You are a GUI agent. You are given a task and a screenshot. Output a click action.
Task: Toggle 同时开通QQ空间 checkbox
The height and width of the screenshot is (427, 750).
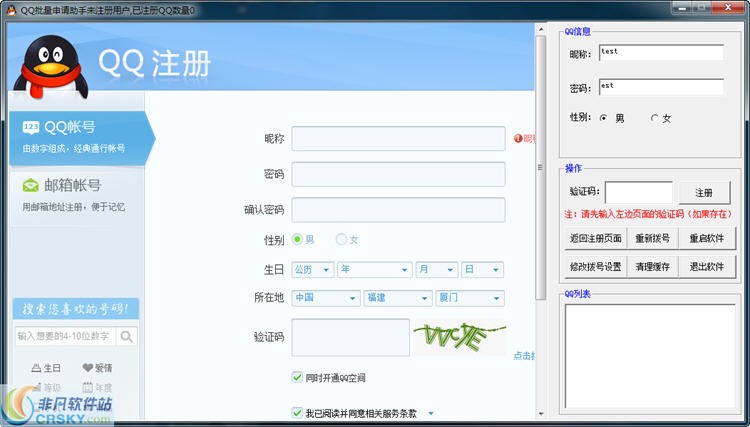(297, 377)
